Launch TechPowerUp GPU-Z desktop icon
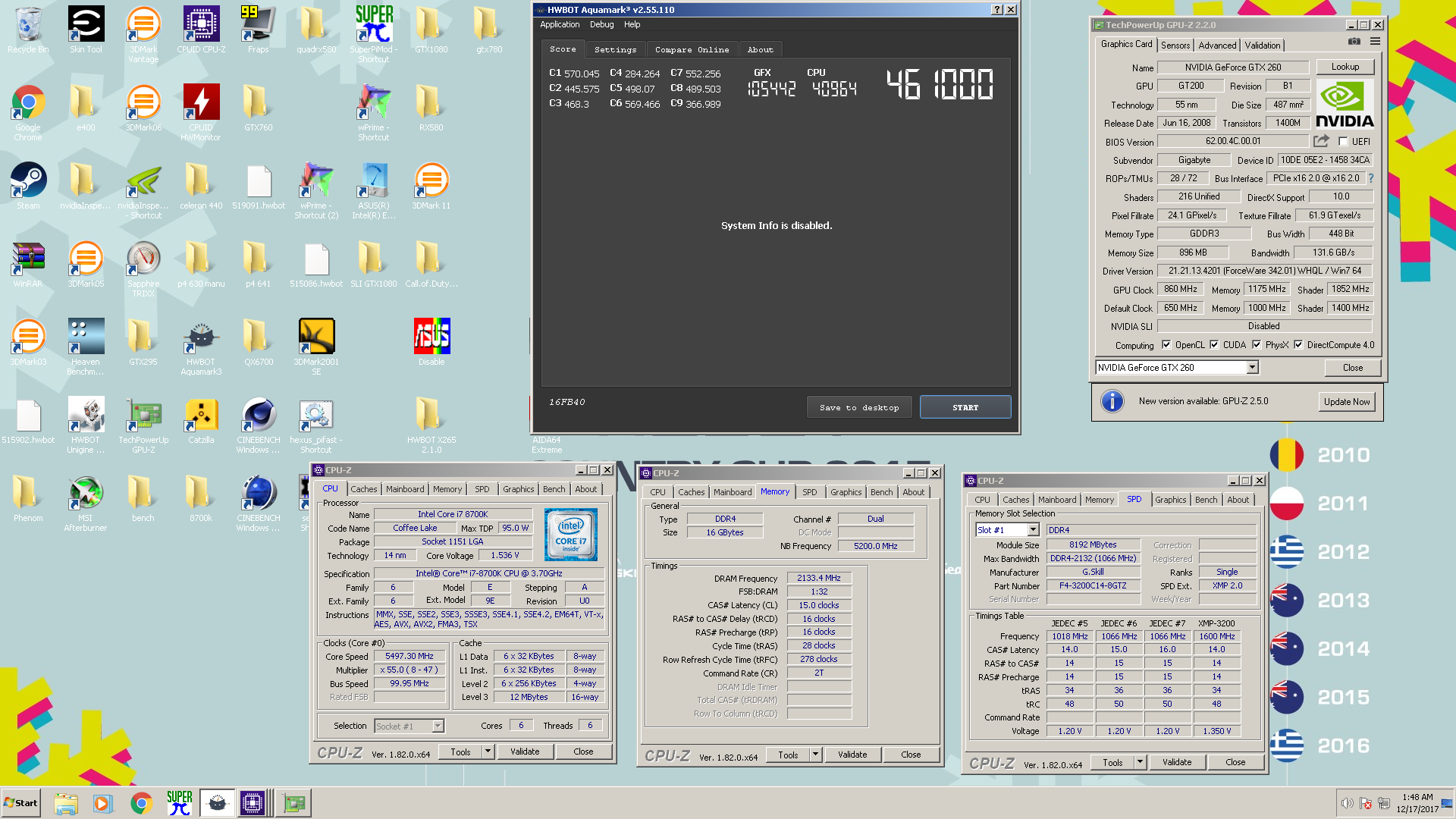 (143, 425)
